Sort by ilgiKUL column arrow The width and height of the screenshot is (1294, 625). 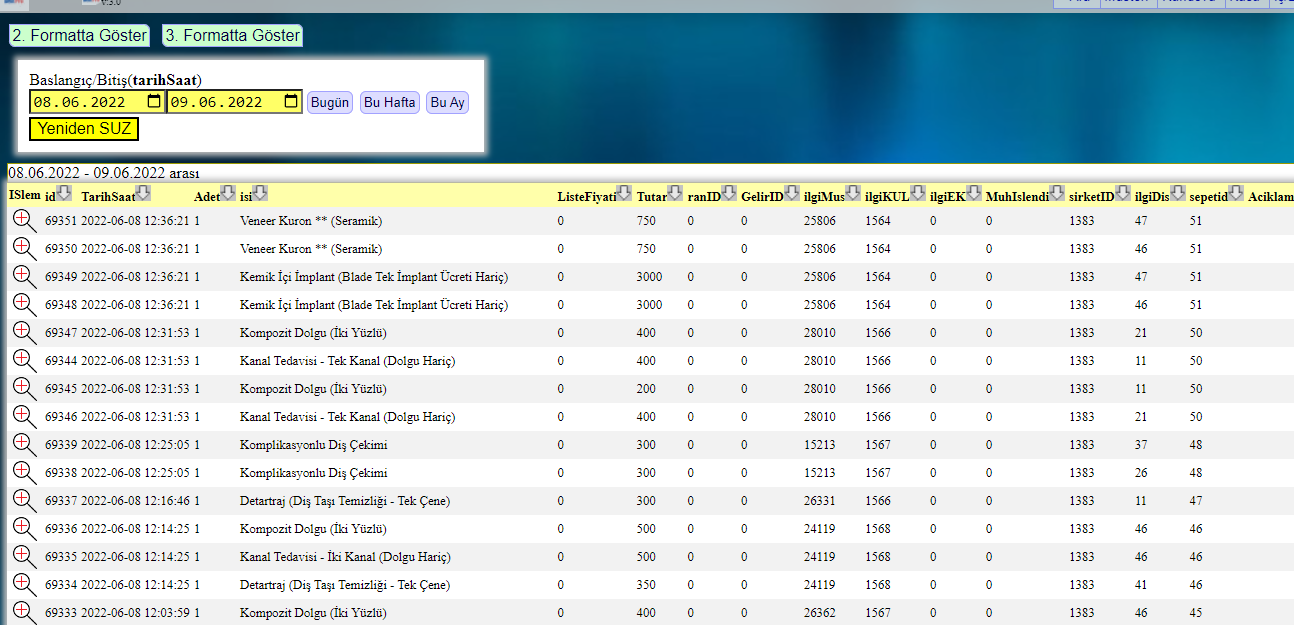tap(918, 193)
